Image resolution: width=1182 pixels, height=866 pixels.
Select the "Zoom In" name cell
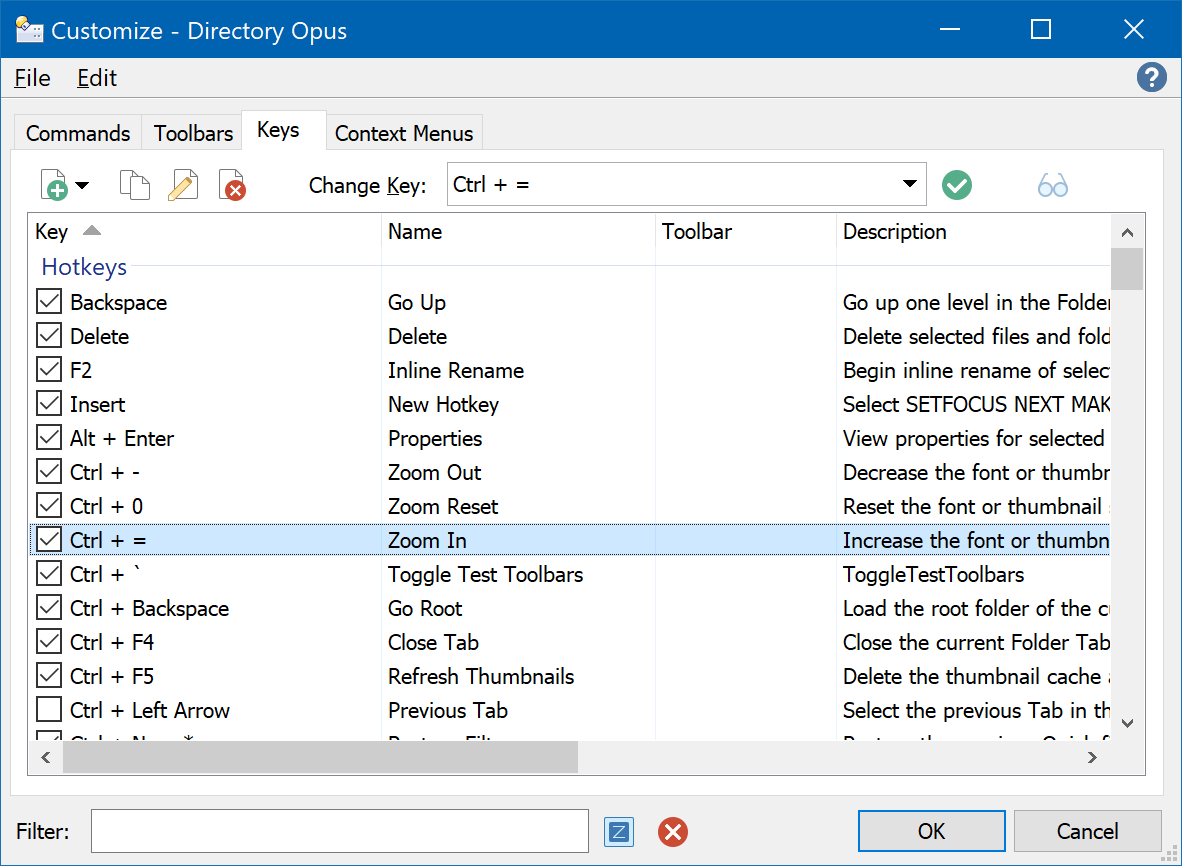point(427,540)
